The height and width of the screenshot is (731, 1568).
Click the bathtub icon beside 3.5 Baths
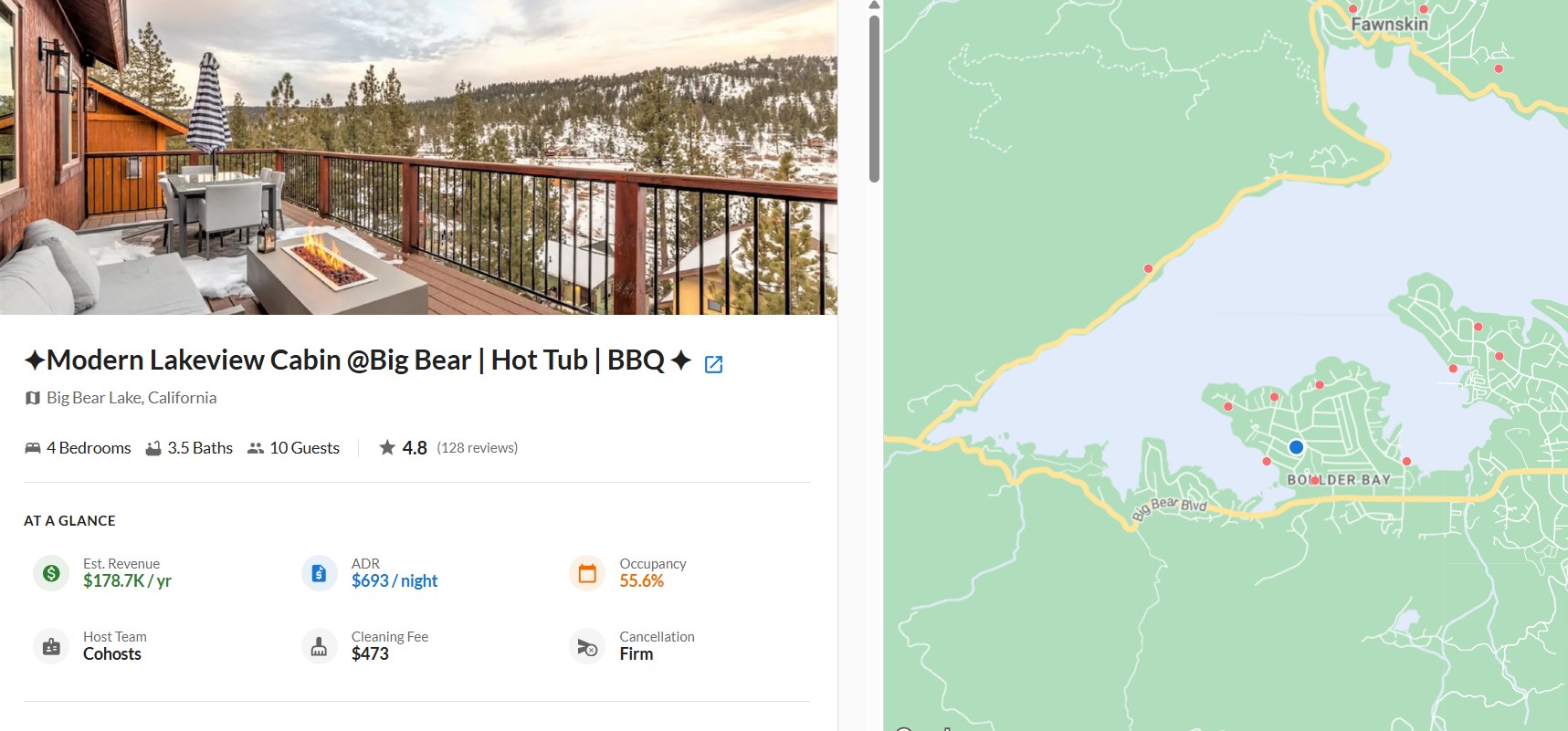pos(153,448)
